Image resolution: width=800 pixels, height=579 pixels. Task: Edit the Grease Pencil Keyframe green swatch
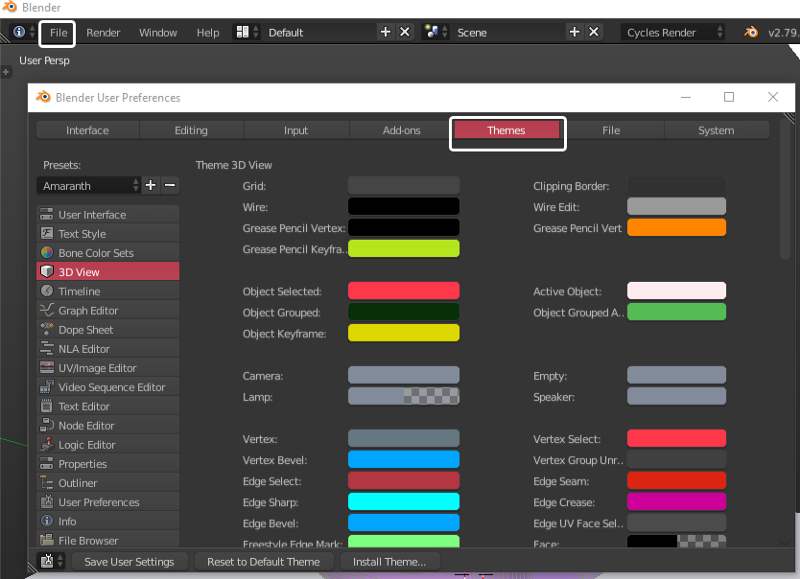coord(404,249)
